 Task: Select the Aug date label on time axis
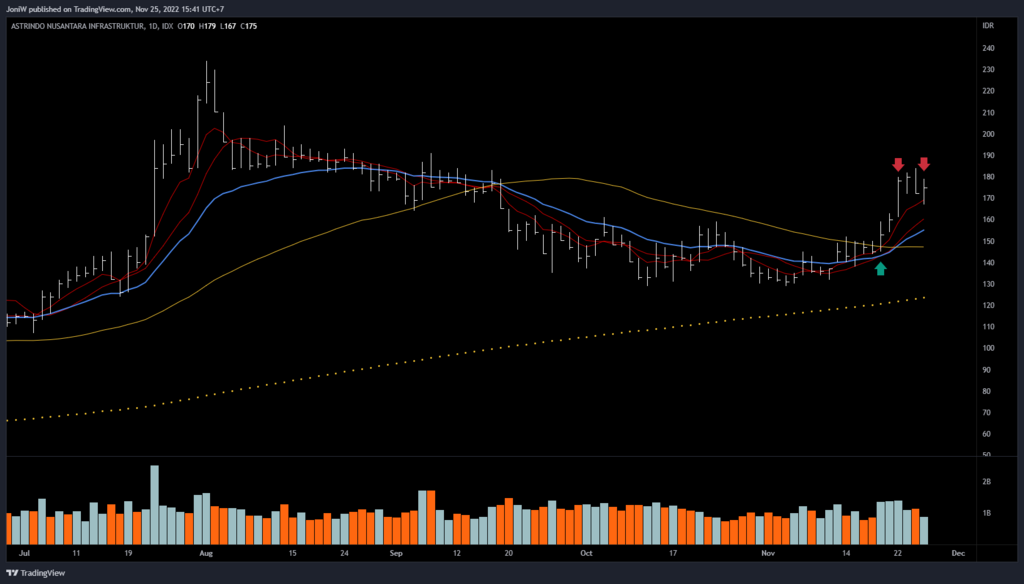pos(206,552)
